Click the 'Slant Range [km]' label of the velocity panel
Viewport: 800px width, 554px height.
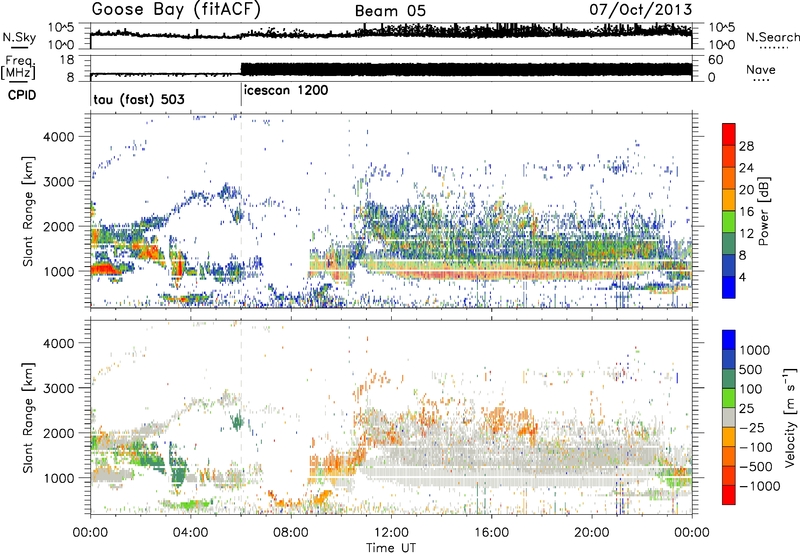click(28, 418)
